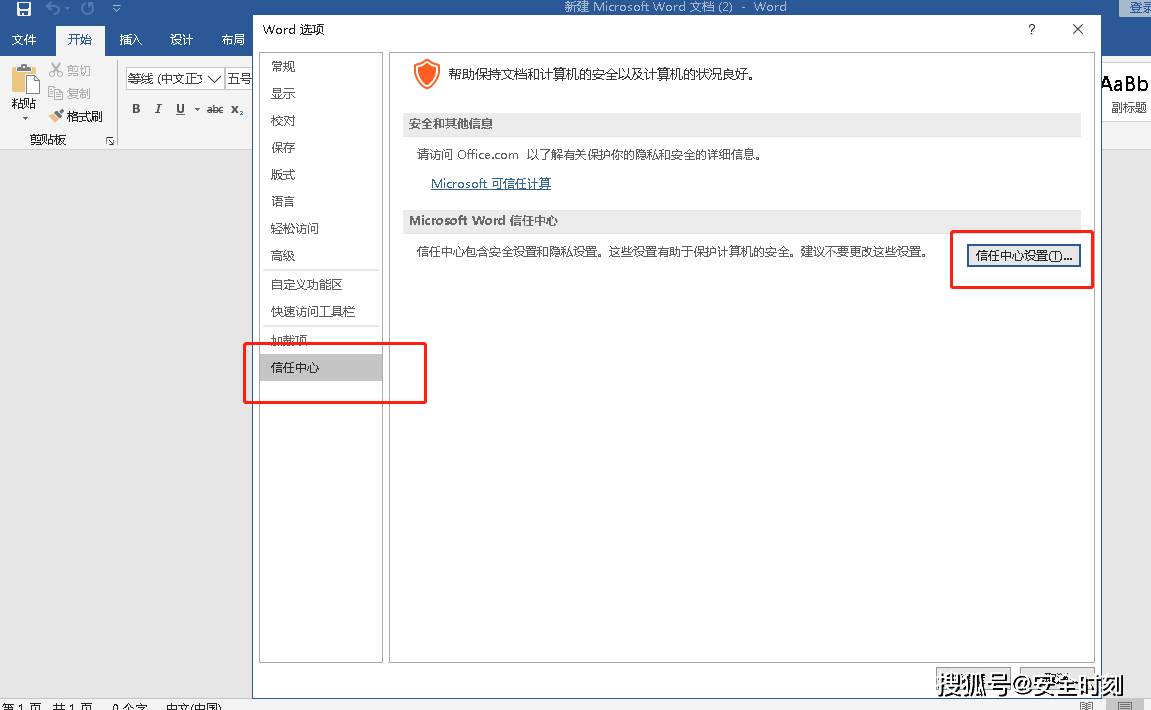Click the 剪切 scissors icon
Image resolution: width=1151 pixels, height=710 pixels.
point(56,70)
